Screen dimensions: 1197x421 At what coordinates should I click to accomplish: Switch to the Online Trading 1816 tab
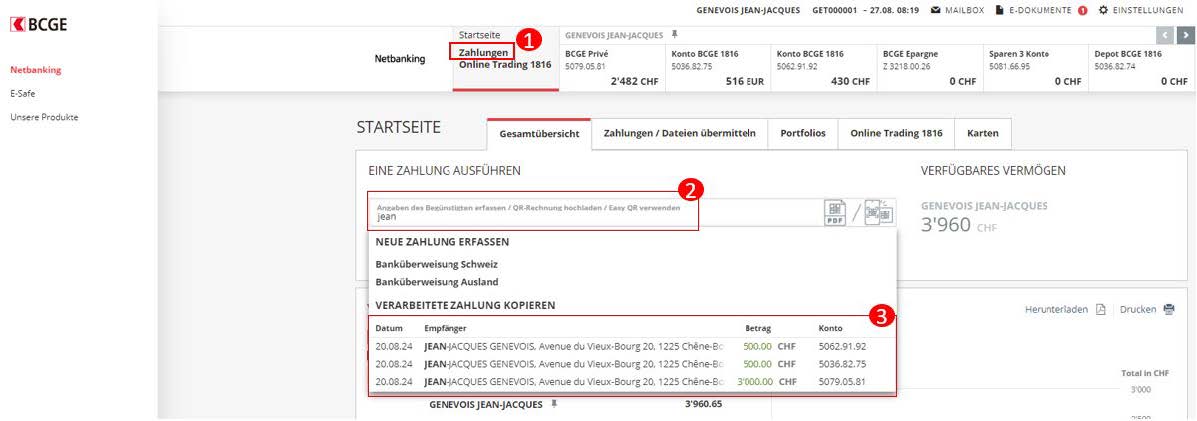(x=896, y=134)
